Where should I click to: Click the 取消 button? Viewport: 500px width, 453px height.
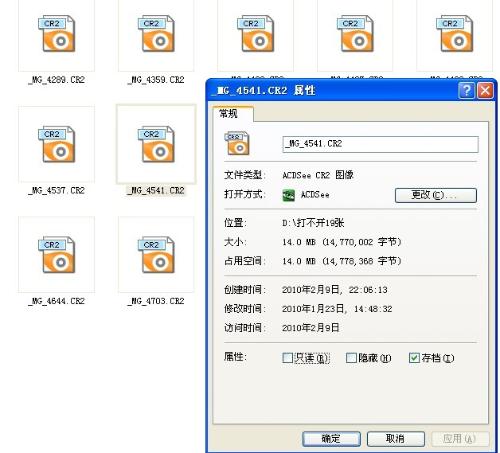click(396, 439)
